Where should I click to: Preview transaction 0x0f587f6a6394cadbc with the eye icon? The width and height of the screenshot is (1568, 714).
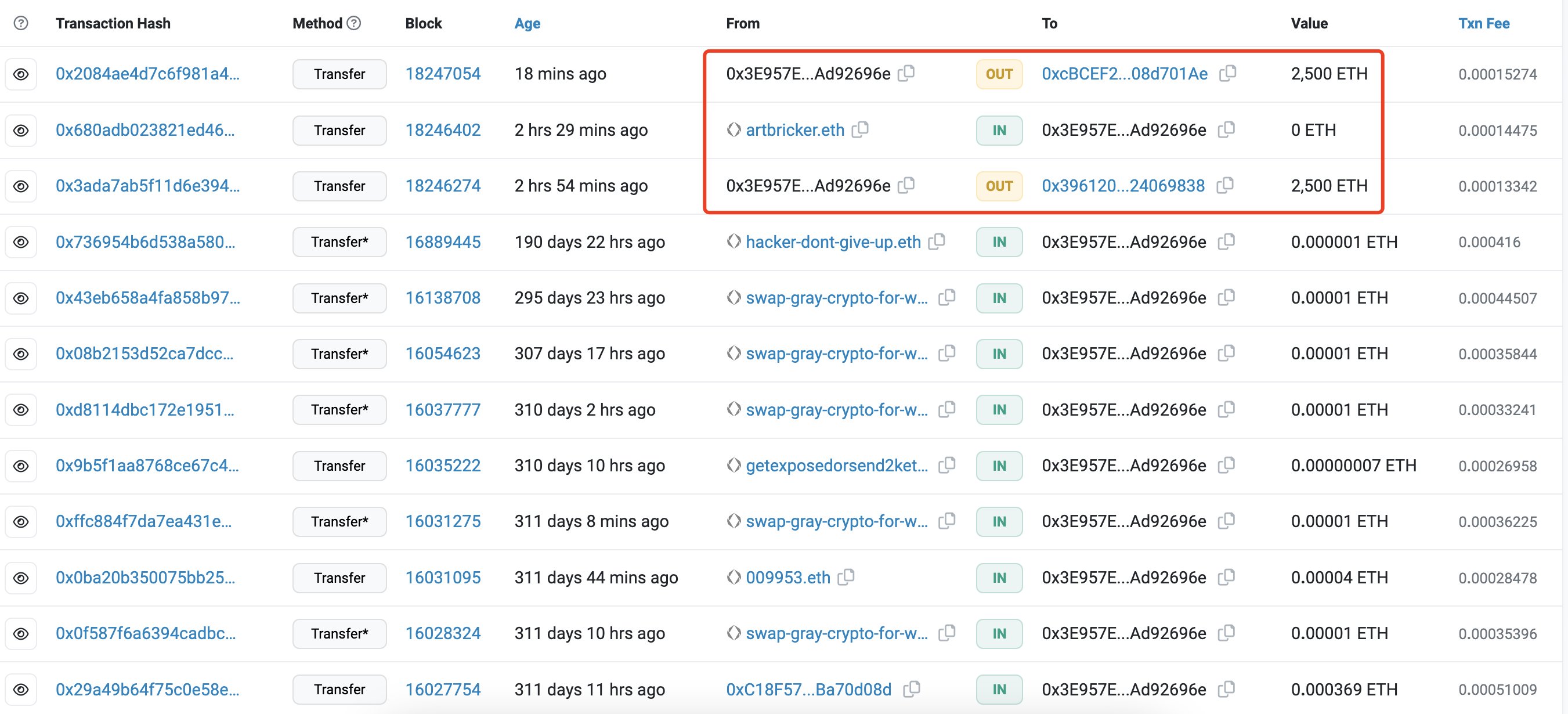pyautogui.click(x=21, y=634)
